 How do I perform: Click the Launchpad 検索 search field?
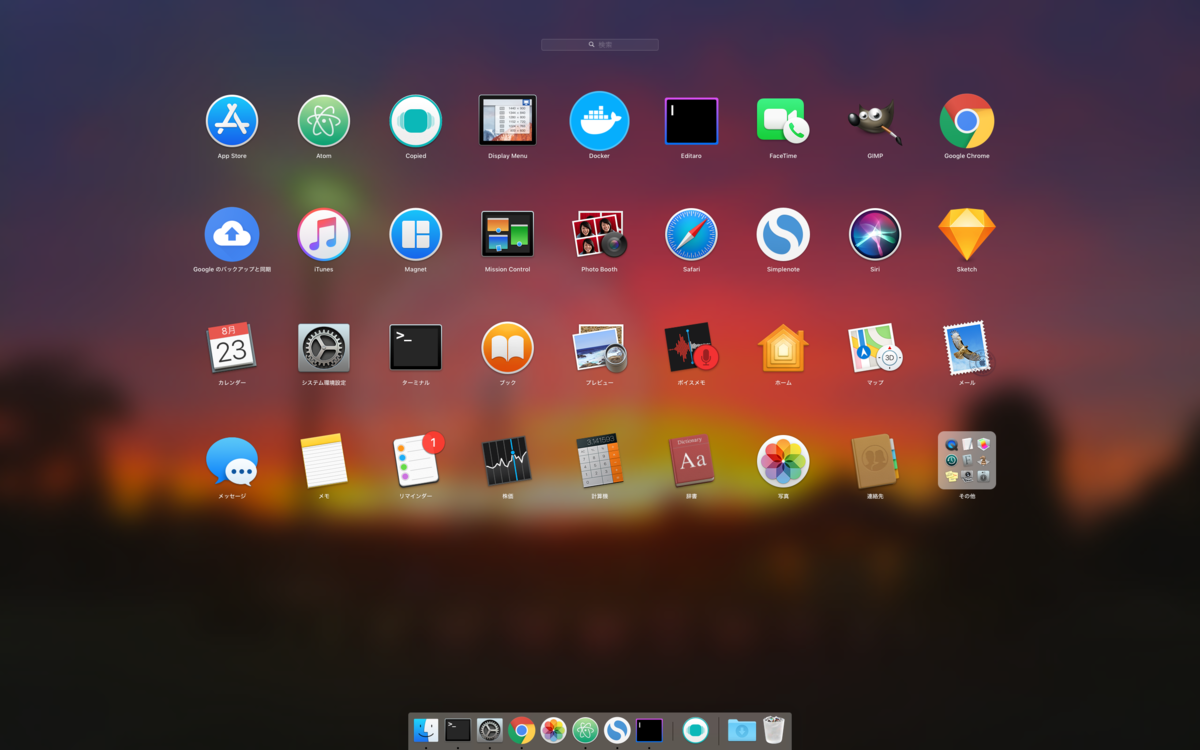point(600,45)
